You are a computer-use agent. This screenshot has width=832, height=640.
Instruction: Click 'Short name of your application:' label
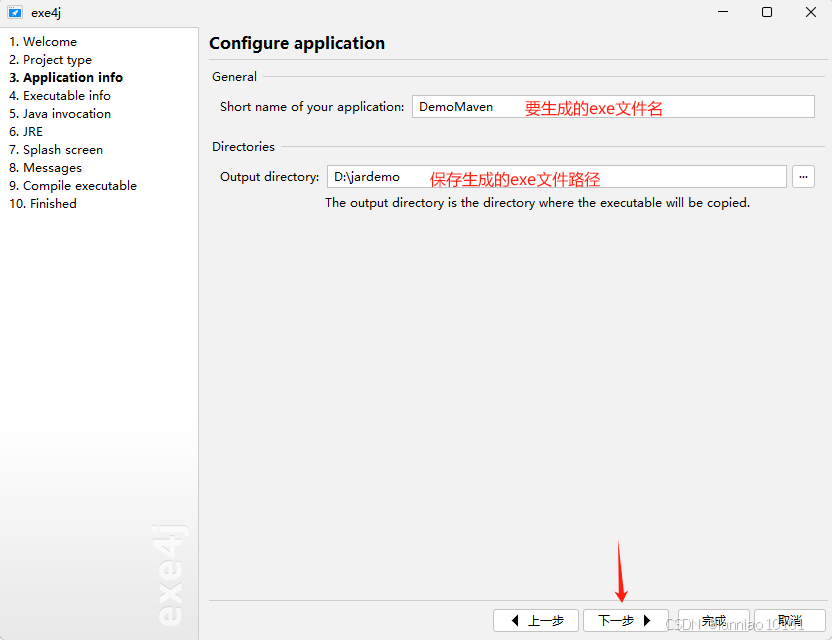(x=312, y=107)
